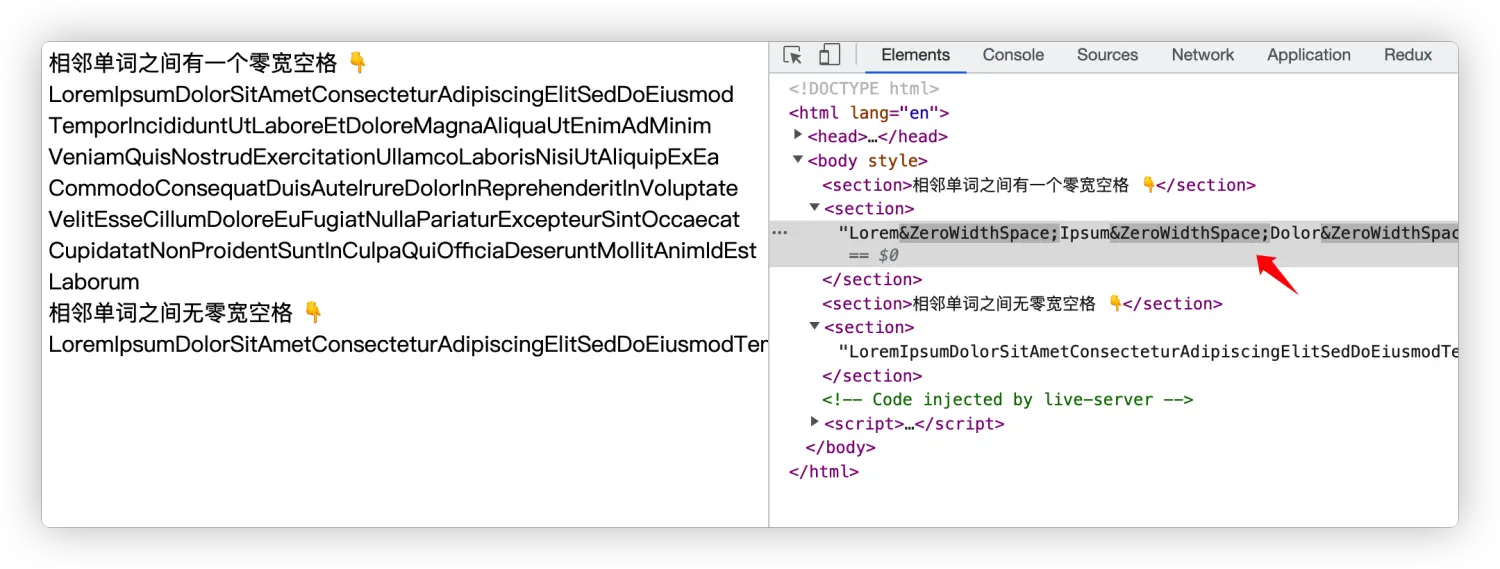This screenshot has height=569, width=1500.
Task: Click the page line starting with VelitEsseCillum
Action: click(394, 220)
